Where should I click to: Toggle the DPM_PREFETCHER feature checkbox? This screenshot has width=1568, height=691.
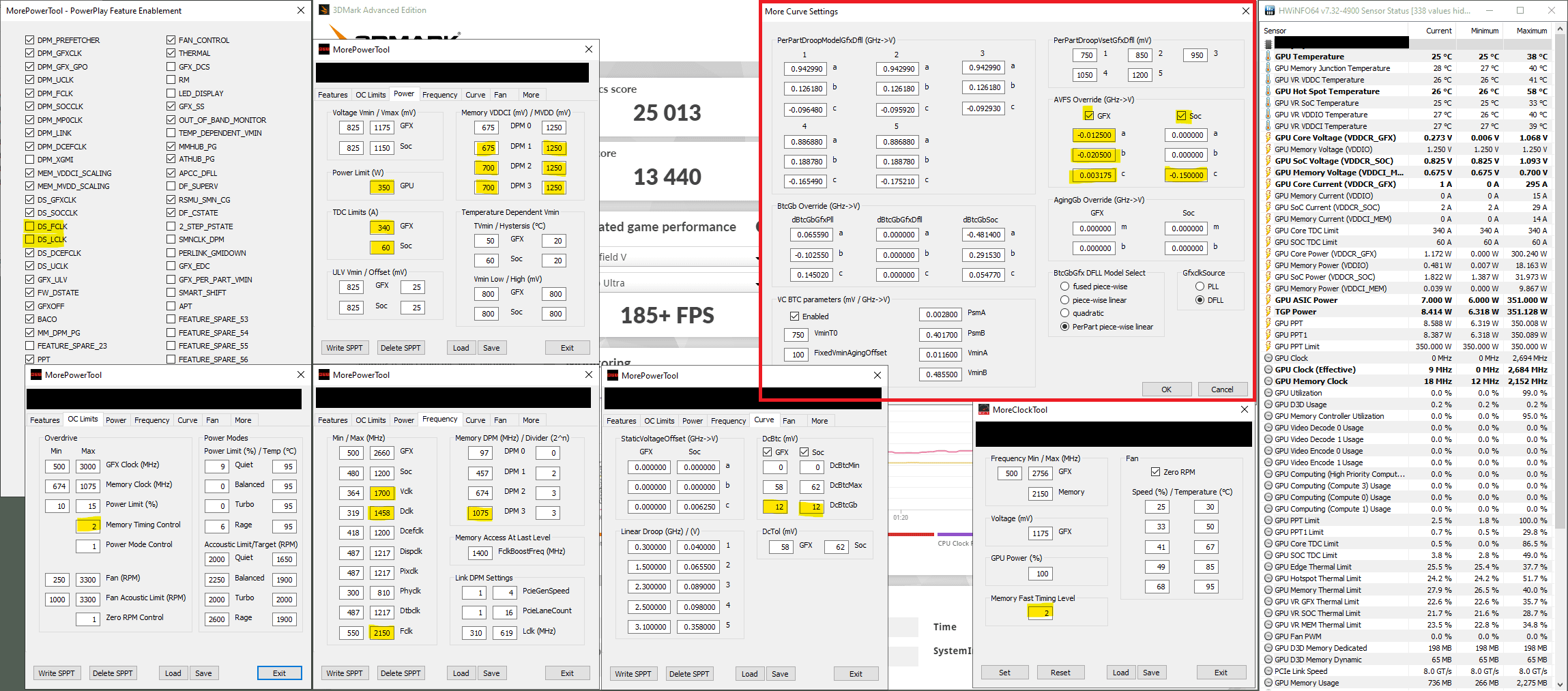click(x=29, y=40)
